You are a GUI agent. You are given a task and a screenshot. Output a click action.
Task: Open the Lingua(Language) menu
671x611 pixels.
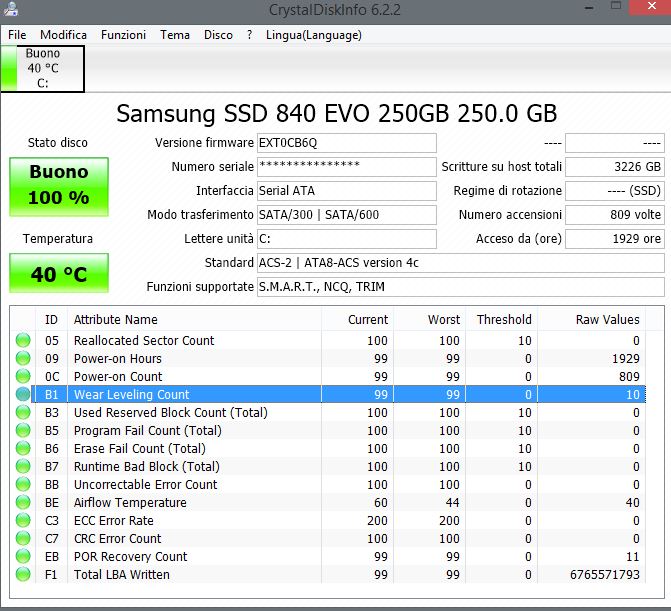click(314, 35)
